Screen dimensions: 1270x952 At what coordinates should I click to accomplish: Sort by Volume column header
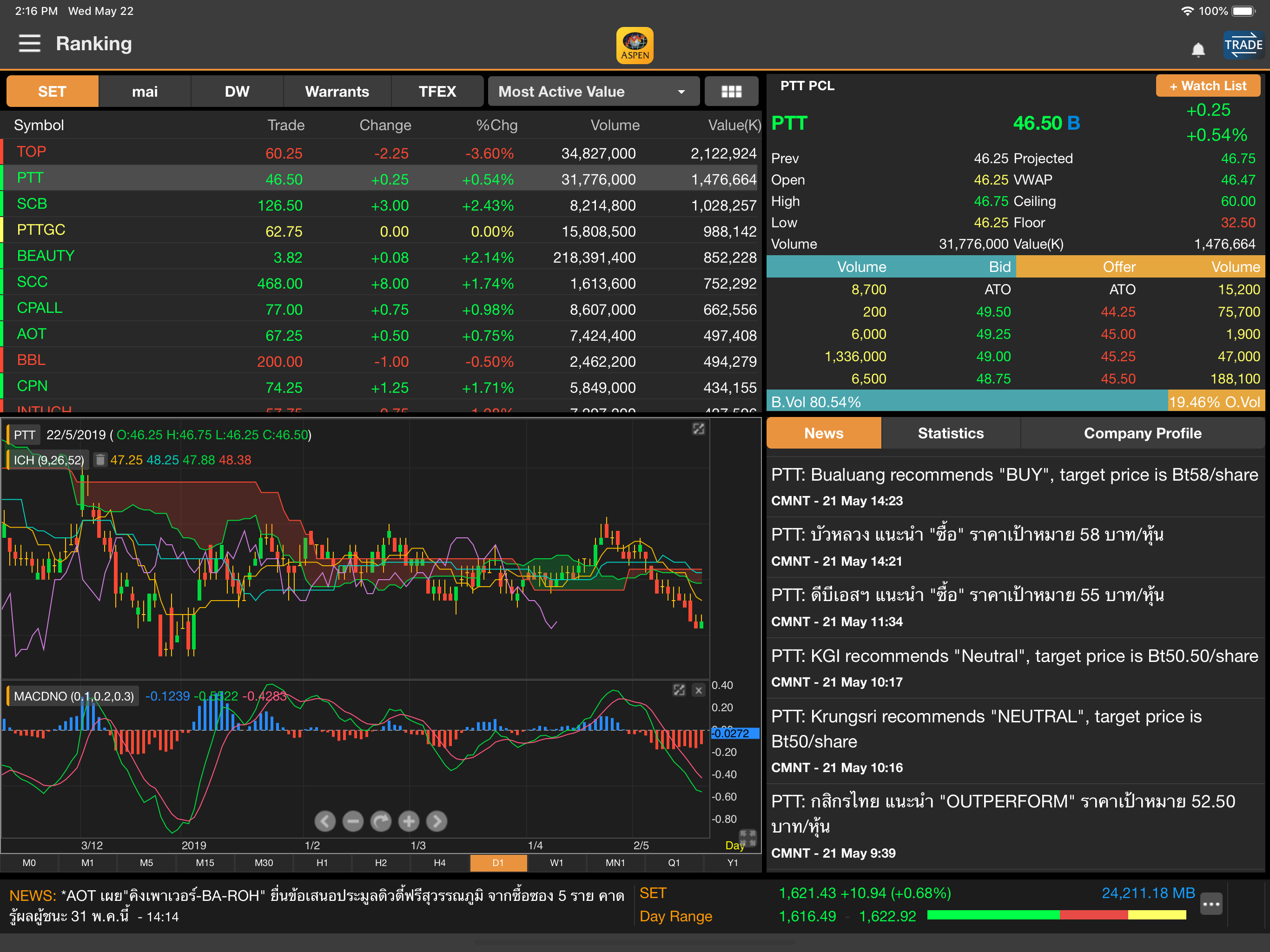(615, 125)
